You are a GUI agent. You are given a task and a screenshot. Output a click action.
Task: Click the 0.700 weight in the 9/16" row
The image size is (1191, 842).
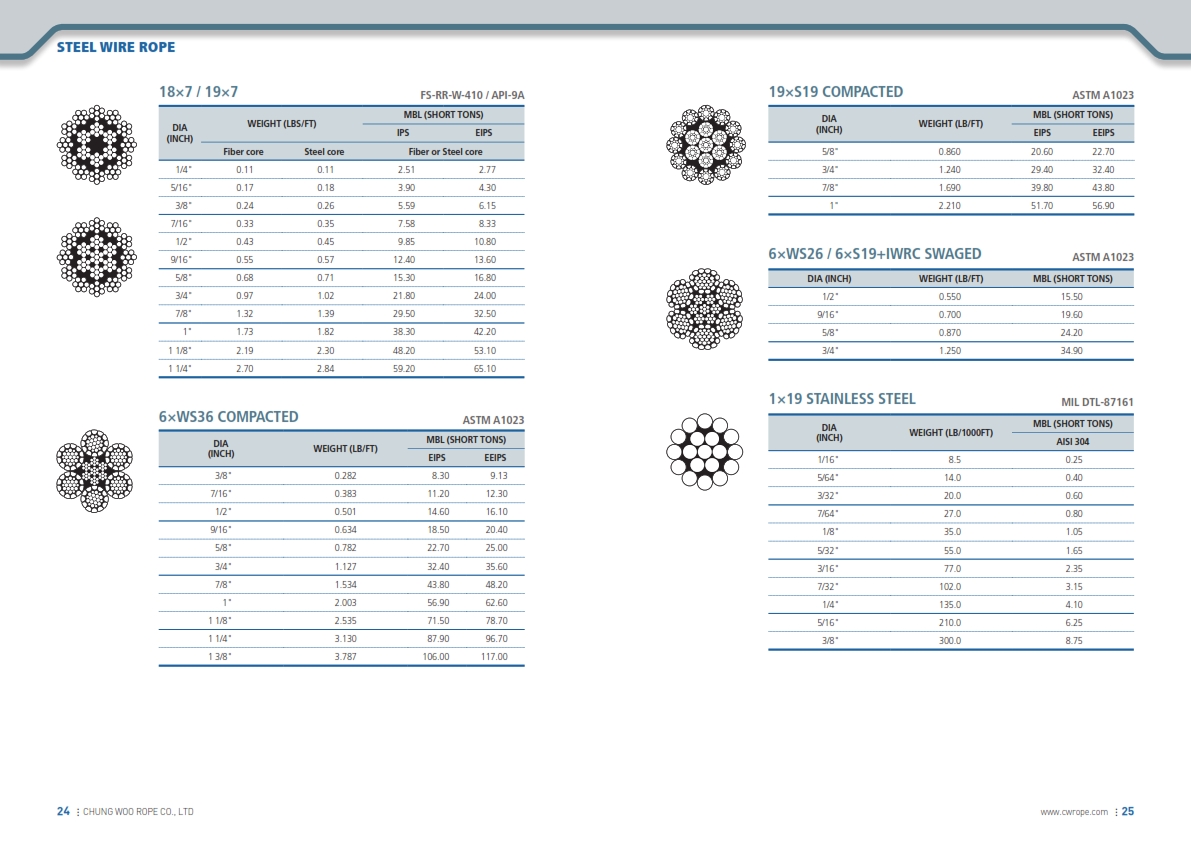point(949,315)
